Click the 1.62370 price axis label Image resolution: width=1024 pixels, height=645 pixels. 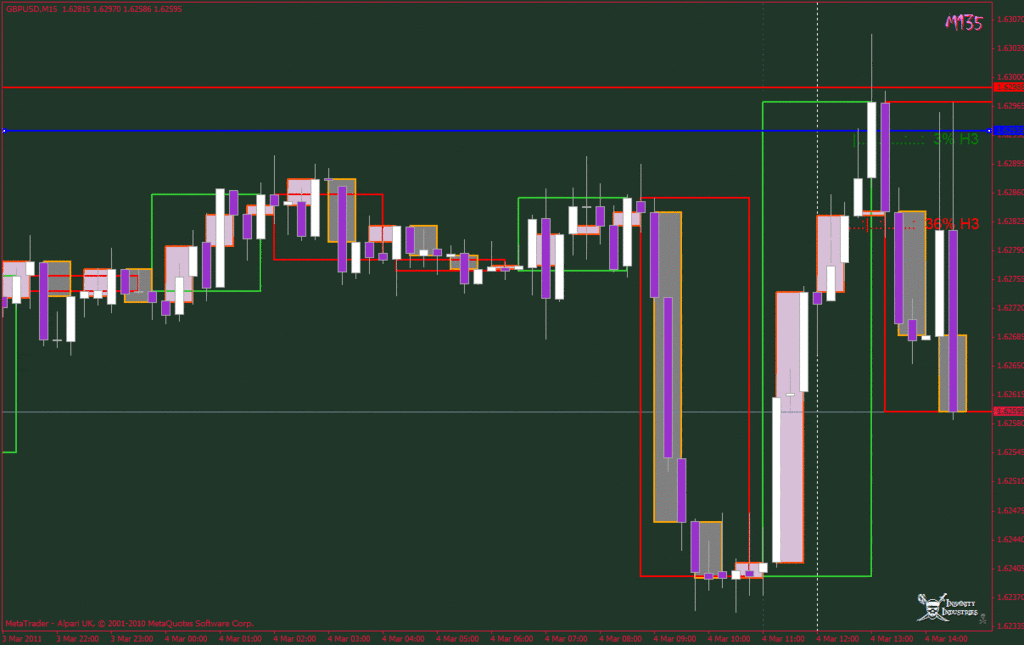coord(1010,597)
